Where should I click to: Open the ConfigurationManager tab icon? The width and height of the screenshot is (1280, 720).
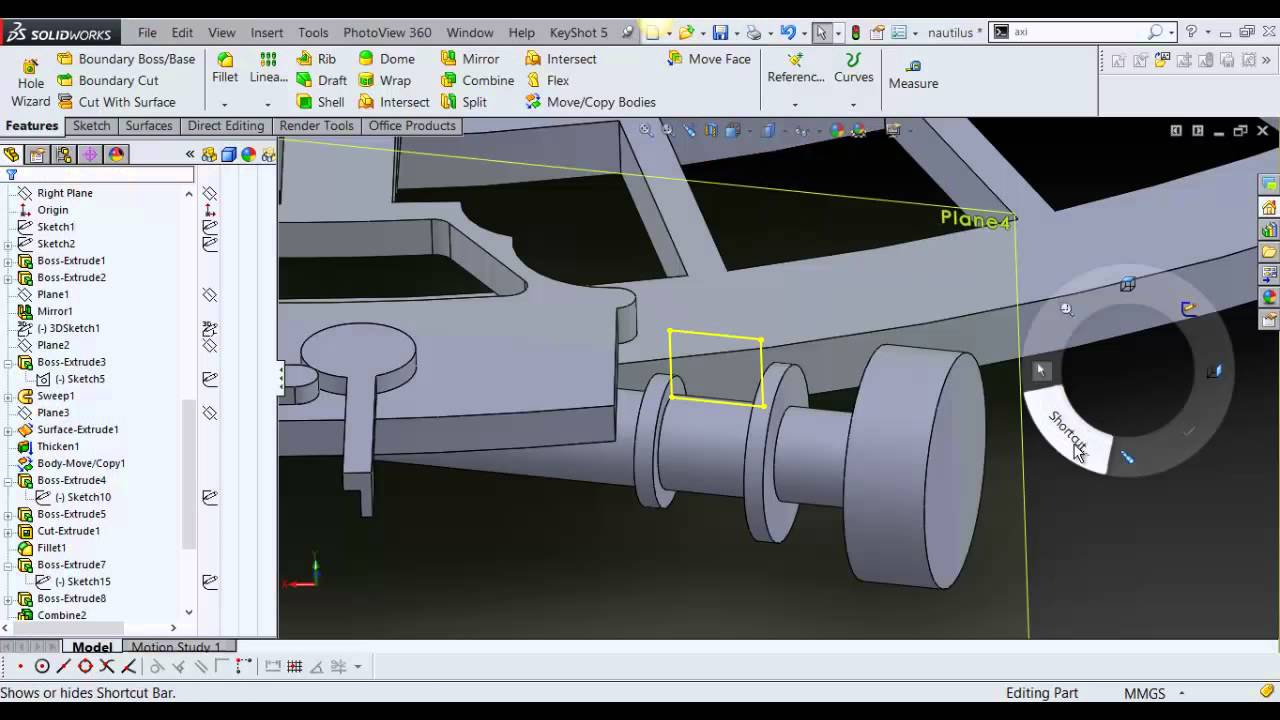[64, 155]
